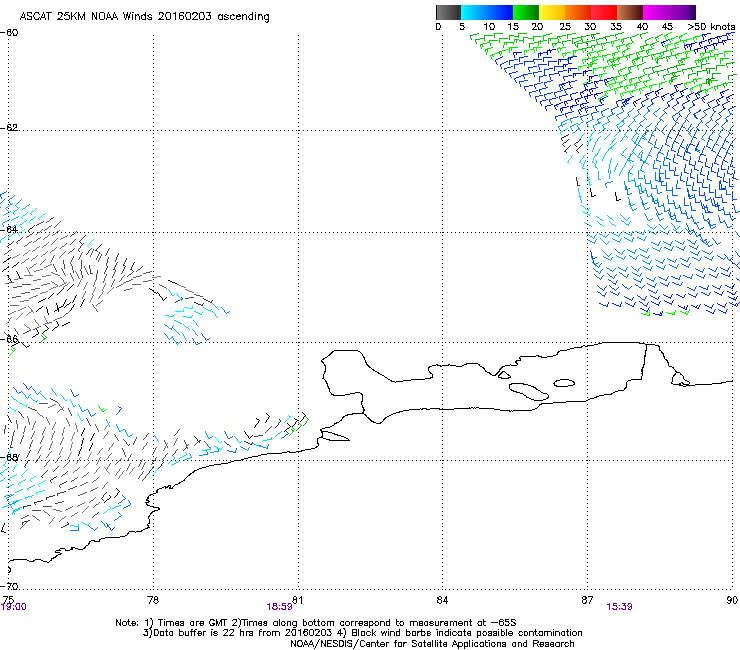Click the dark purple >50 knots legend swatch

click(691, 12)
